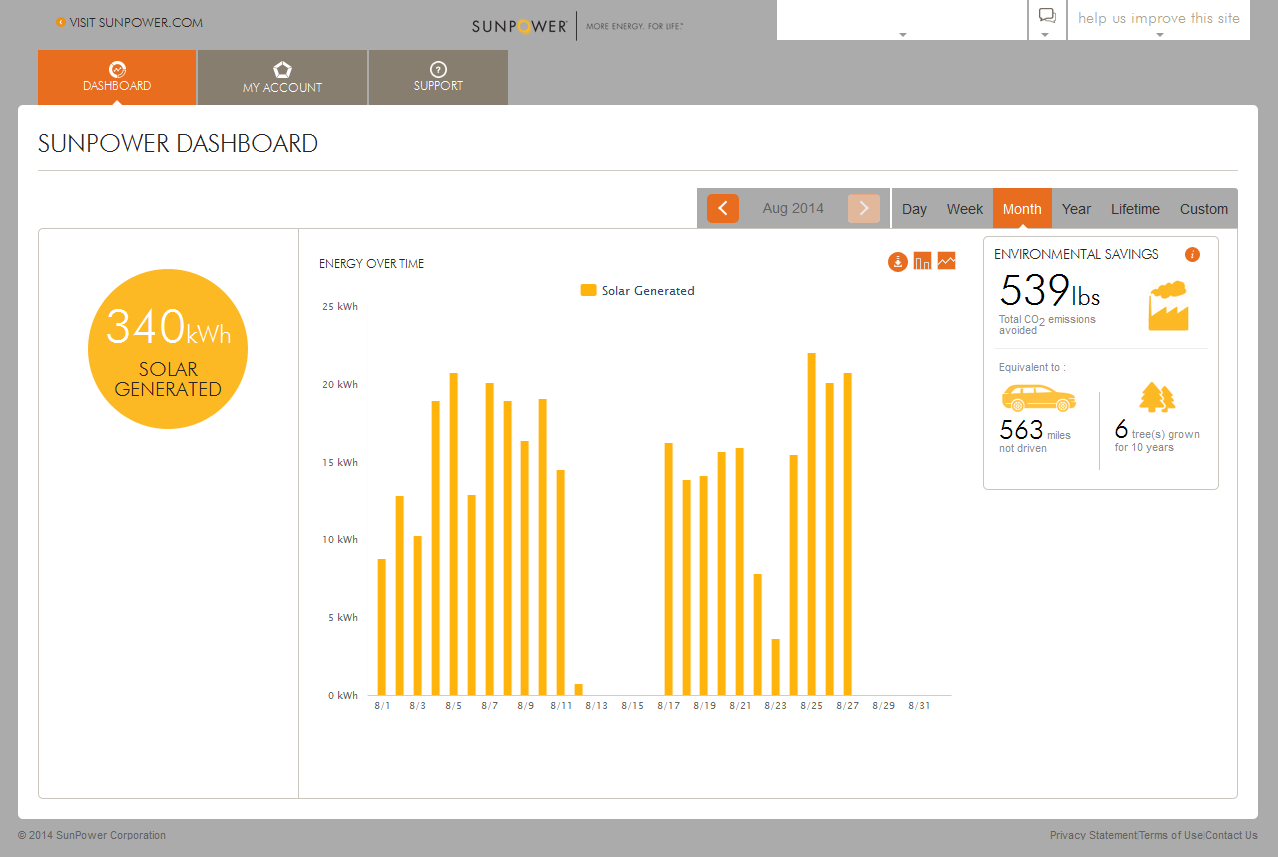The height and width of the screenshot is (857, 1278).
Task: Select the Month time range
Action: [1022, 209]
